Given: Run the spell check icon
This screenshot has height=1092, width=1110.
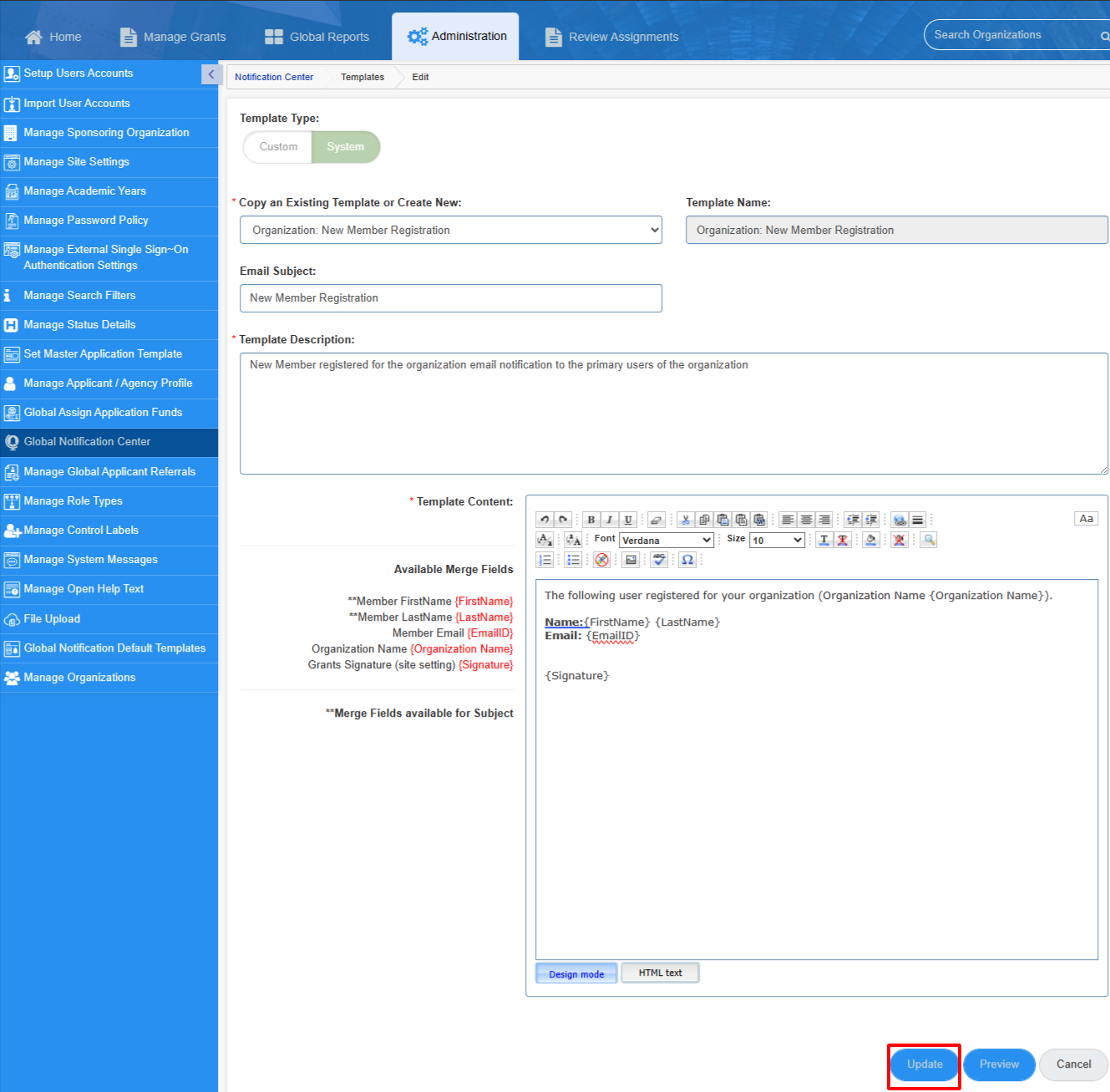Looking at the screenshot, I should click(x=660, y=560).
